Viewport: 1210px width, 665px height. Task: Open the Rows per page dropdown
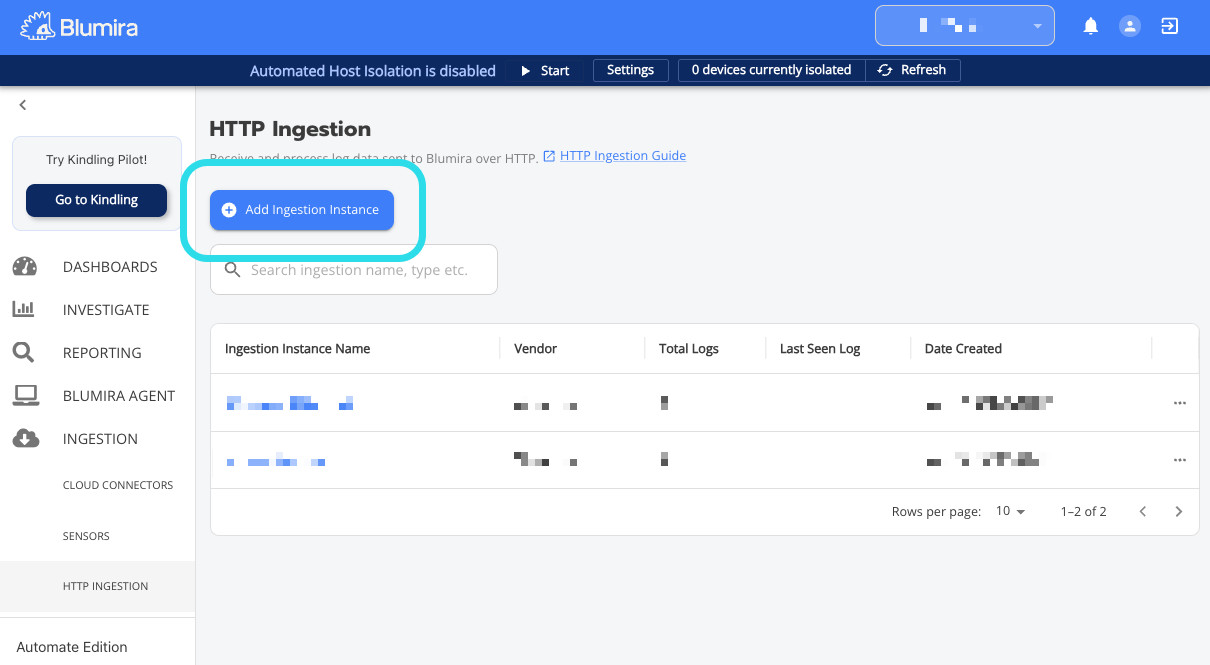(x=1011, y=511)
